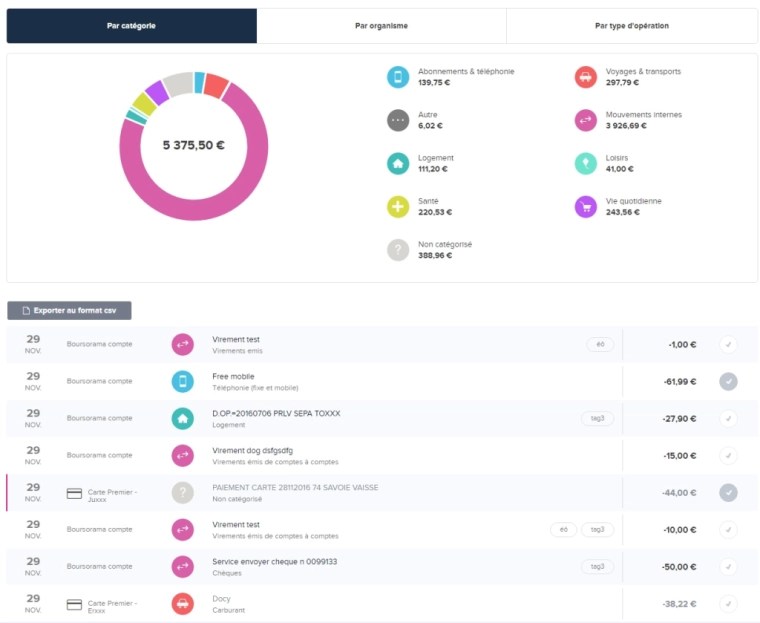Switch to the Par organisme tab
The image size is (760, 623).
381,26
